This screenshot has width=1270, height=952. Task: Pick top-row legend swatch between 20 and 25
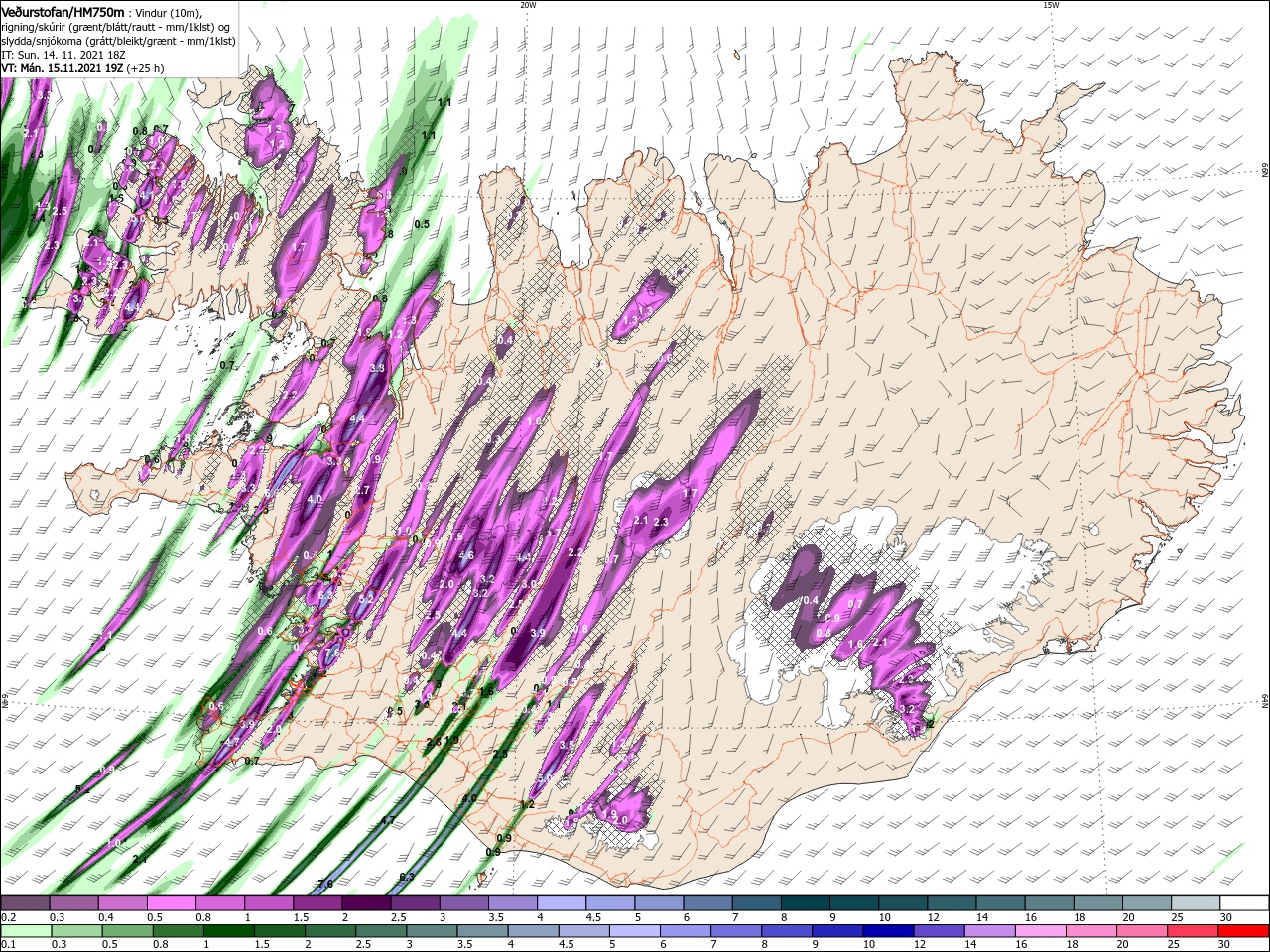1147,903
